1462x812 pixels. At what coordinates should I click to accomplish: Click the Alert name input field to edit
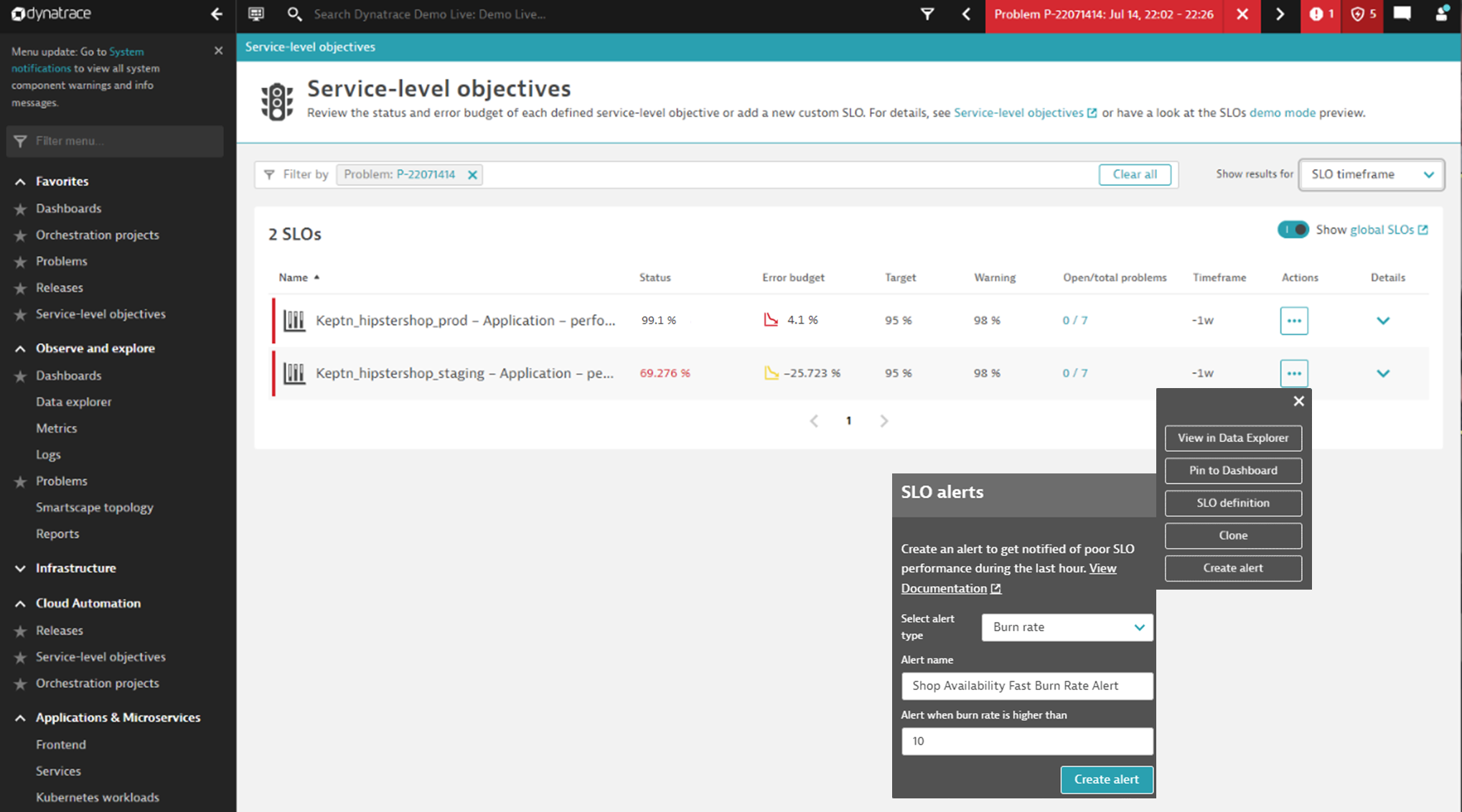[x=1025, y=685]
